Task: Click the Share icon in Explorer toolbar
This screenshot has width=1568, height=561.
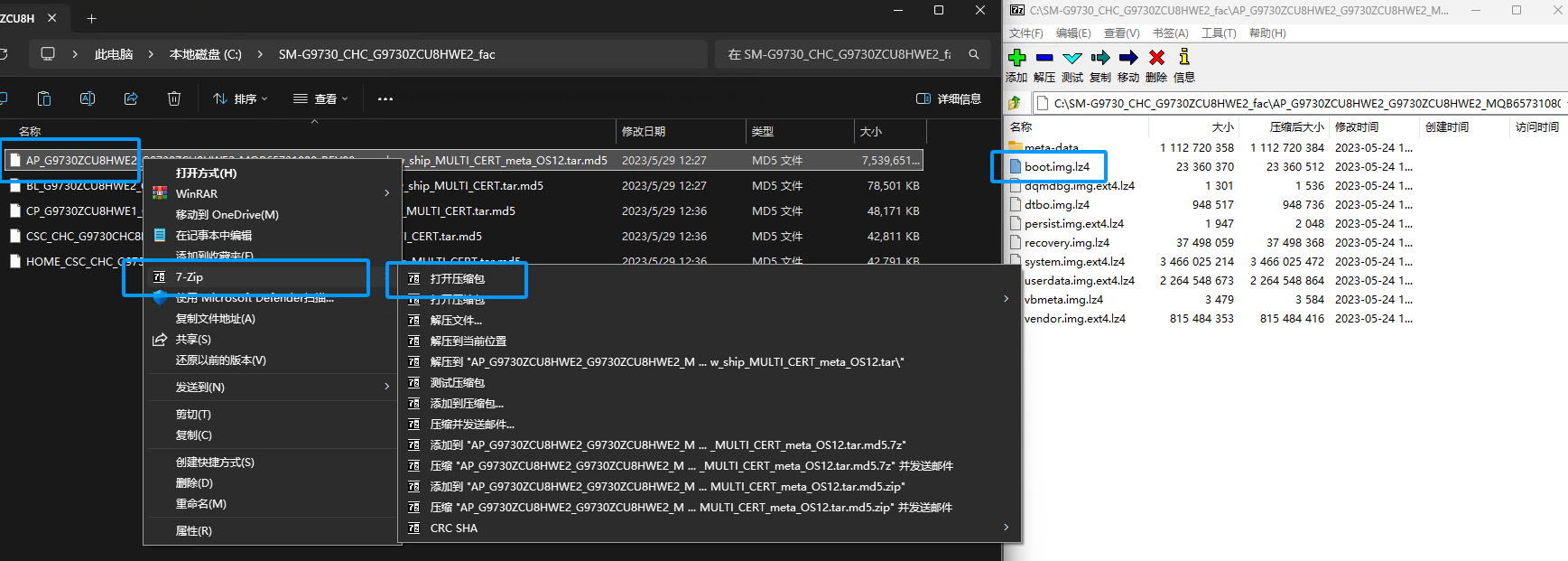Action: point(131,98)
